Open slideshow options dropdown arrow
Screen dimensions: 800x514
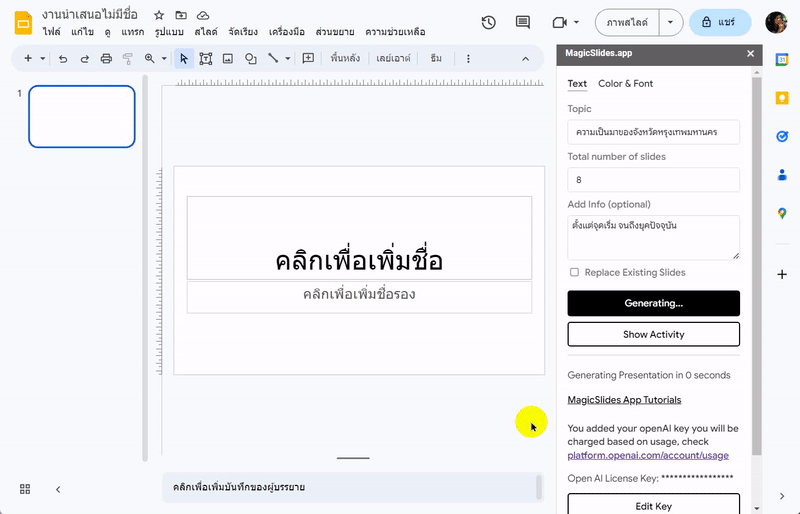click(x=670, y=22)
